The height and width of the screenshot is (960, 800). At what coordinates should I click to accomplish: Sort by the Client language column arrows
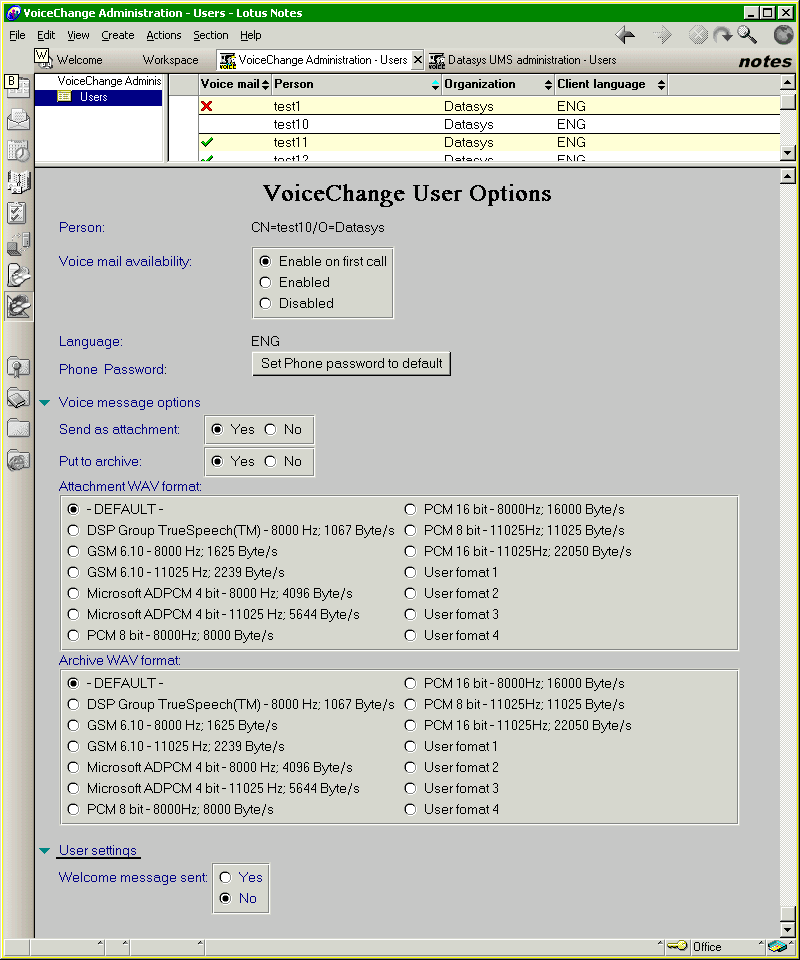click(x=661, y=84)
